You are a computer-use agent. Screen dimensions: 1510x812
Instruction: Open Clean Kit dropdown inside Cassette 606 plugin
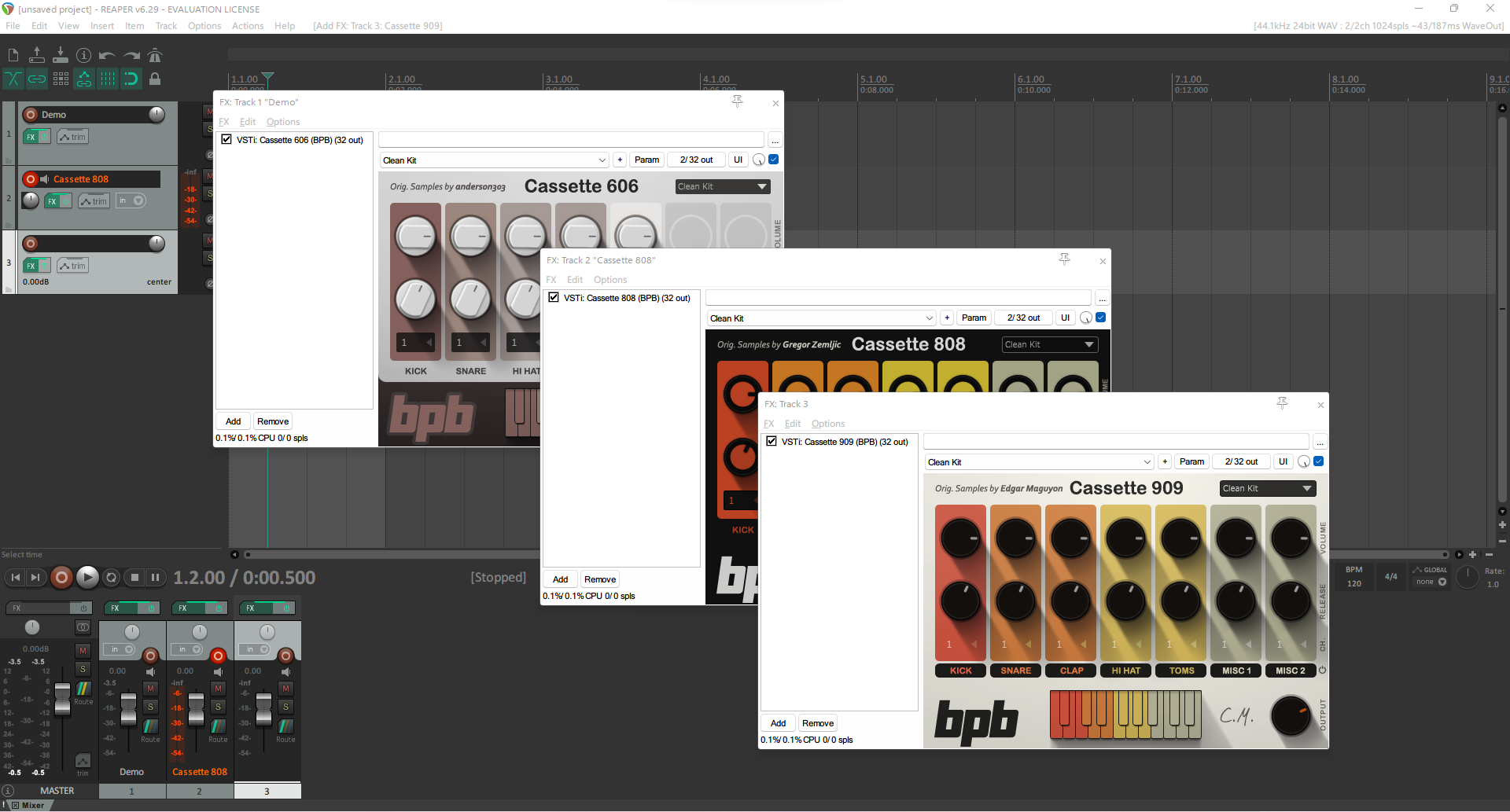(x=723, y=186)
